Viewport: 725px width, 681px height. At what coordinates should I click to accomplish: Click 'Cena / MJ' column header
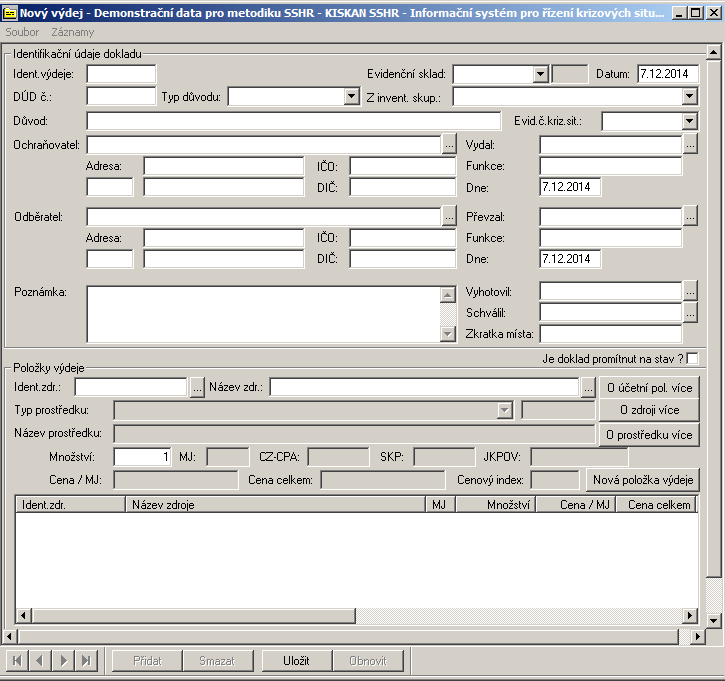576,504
